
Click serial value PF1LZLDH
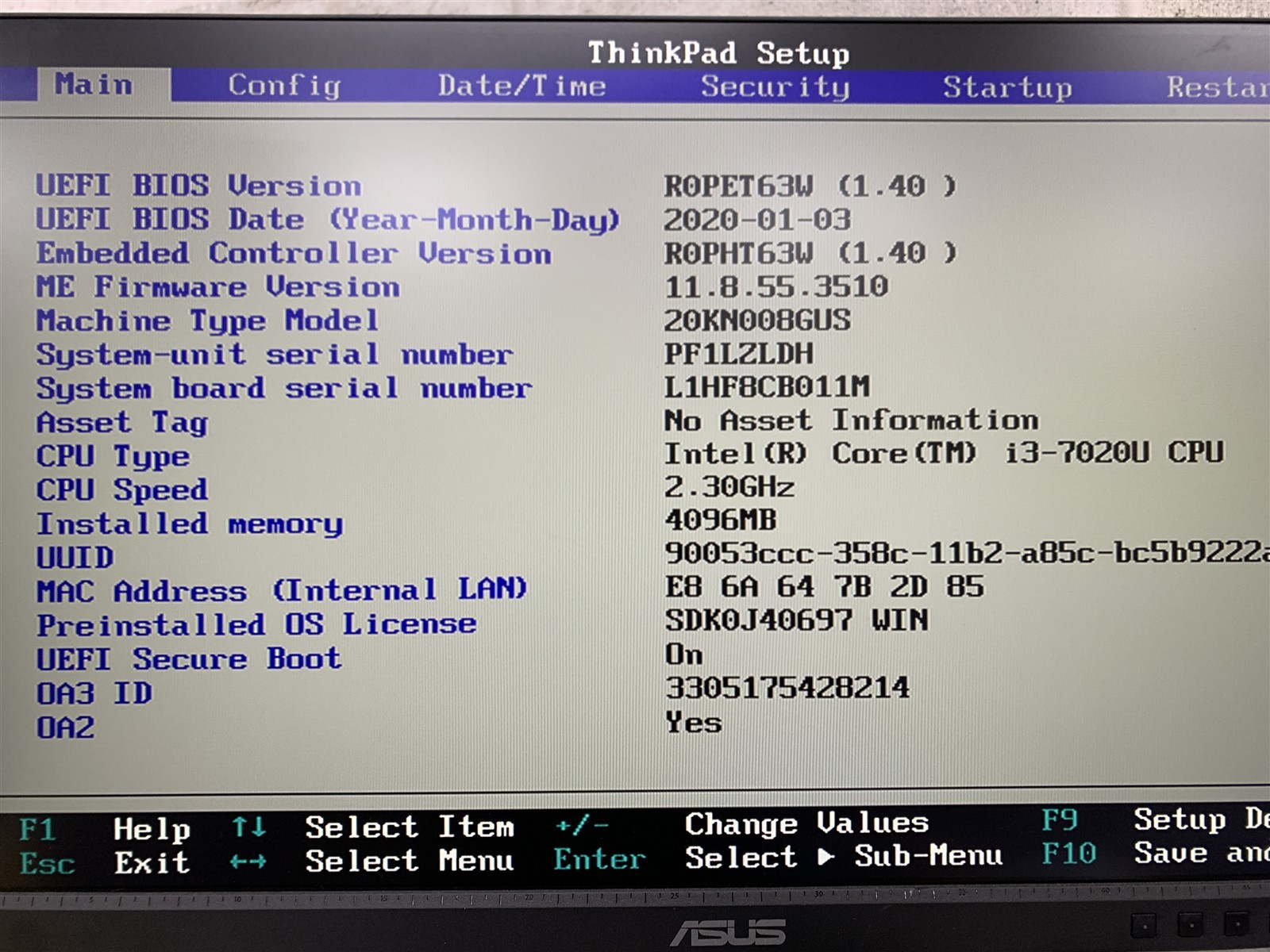pyautogui.click(x=738, y=354)
